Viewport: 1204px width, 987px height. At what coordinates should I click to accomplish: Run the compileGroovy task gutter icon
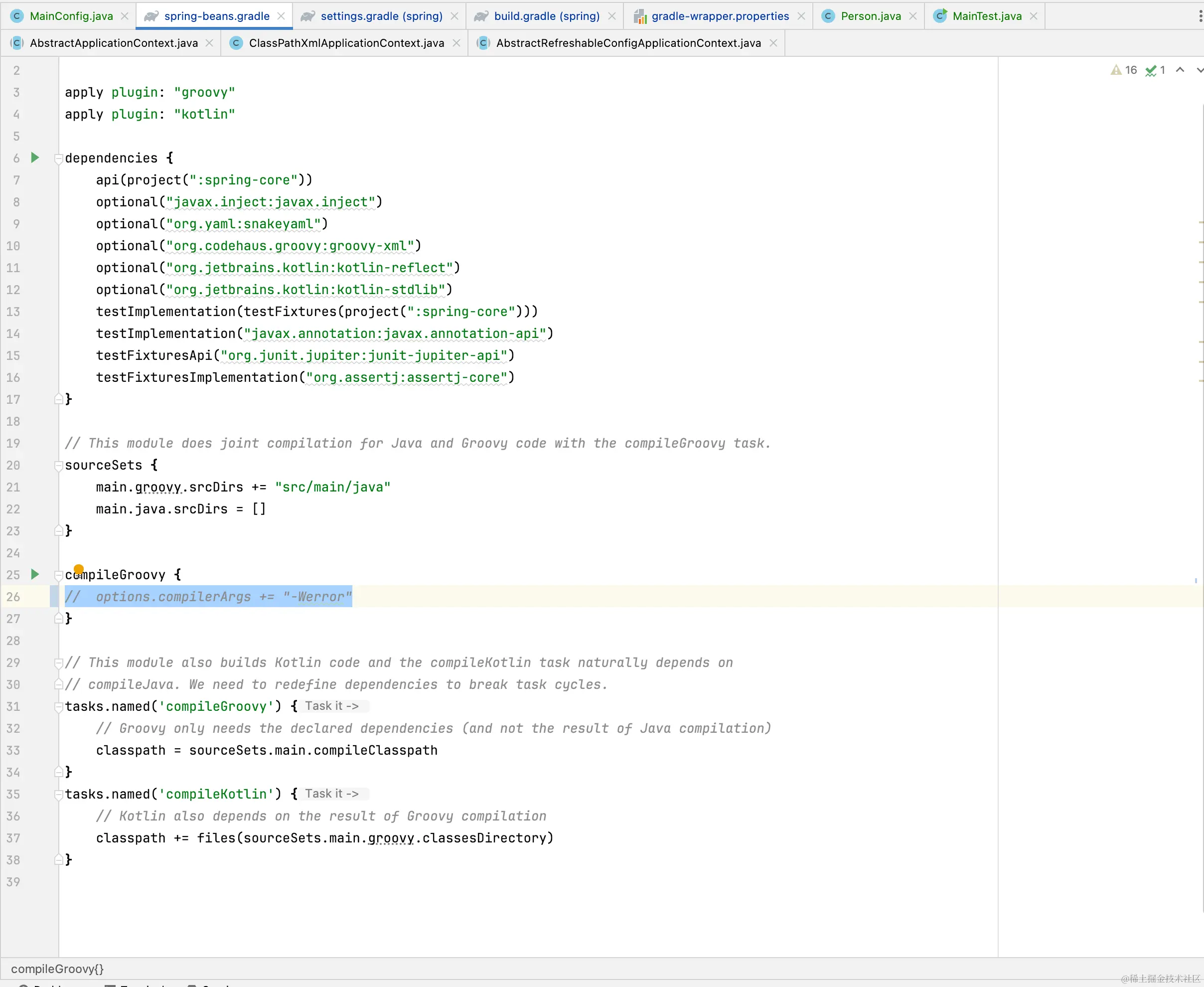click(35, 574)
